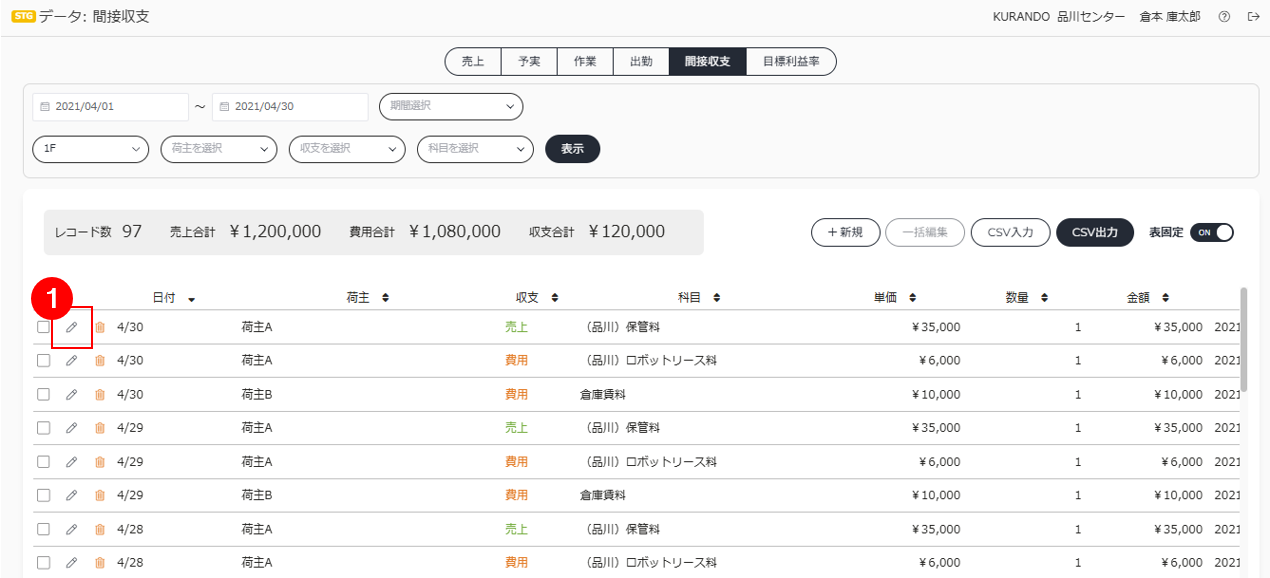This screenshot has width=1270, height=578.
Task: Click the 売上合計 ￥1,200,000 value
Action: [x=275, y=232]
